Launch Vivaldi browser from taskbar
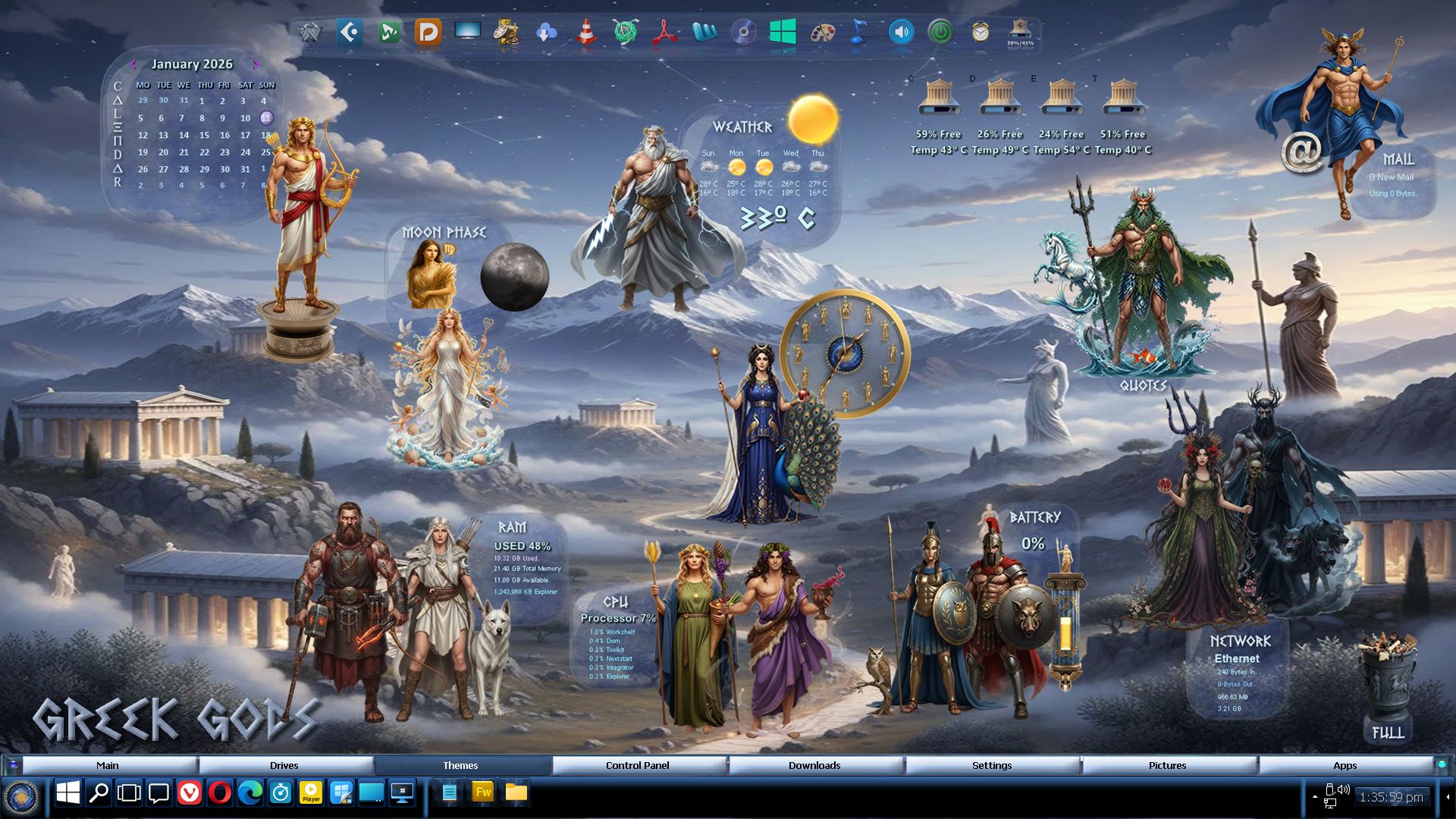1456x819 pixels. point(189,793)
